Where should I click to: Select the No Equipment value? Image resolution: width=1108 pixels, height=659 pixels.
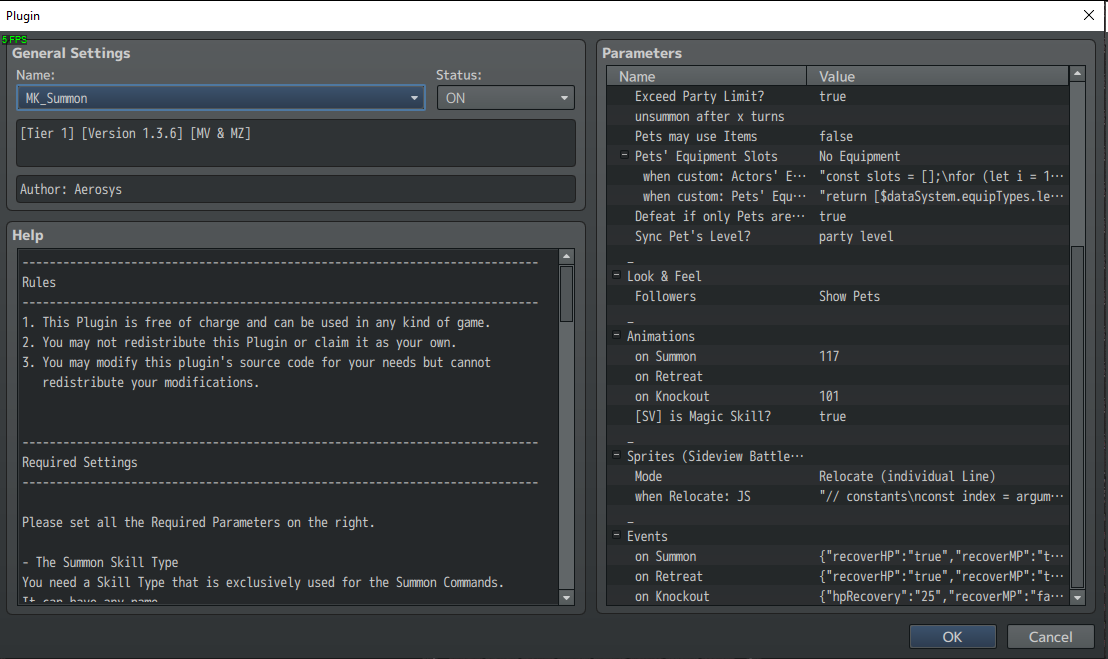859,156
